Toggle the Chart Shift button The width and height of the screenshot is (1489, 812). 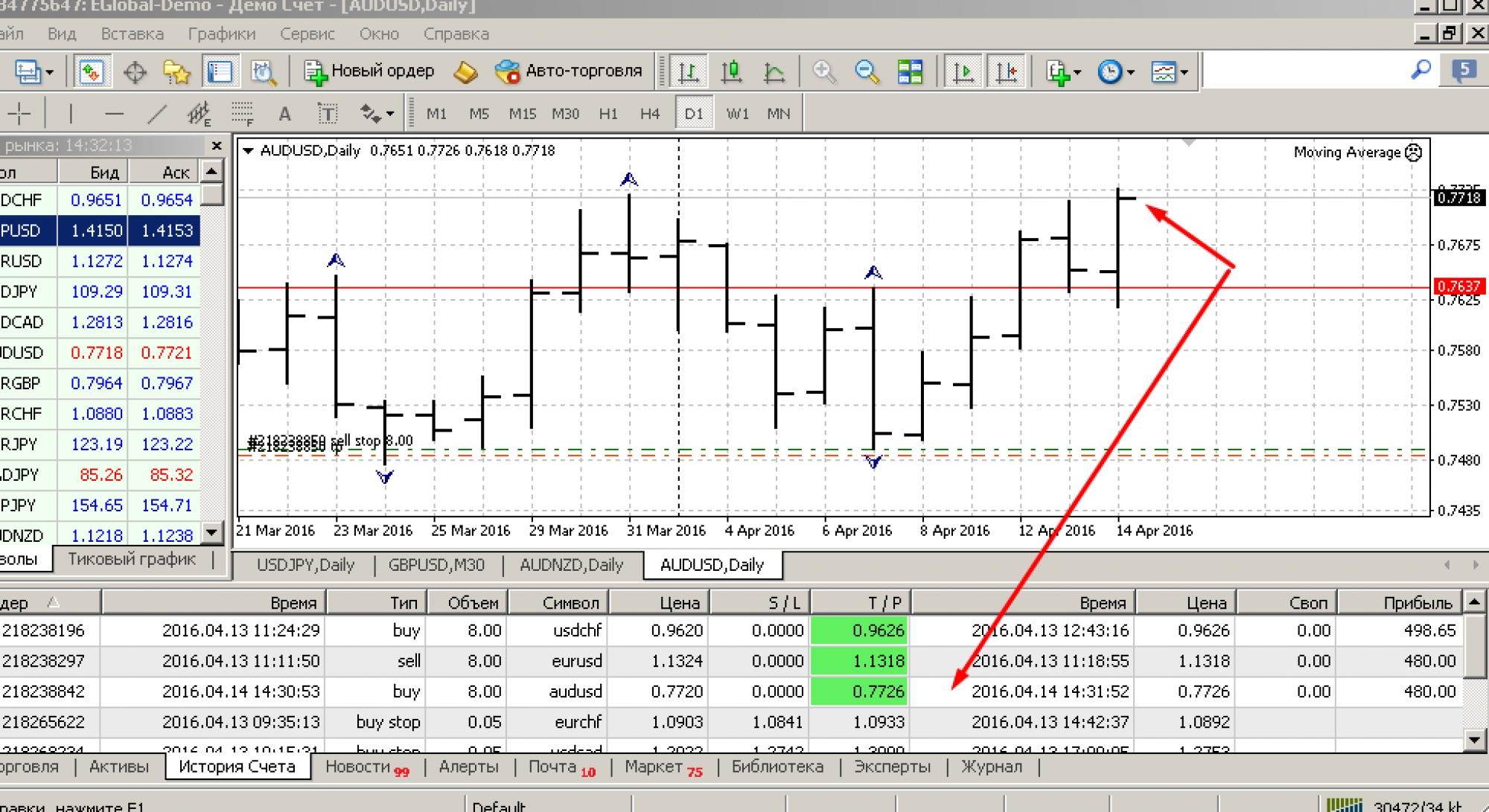click(1006, 72)
